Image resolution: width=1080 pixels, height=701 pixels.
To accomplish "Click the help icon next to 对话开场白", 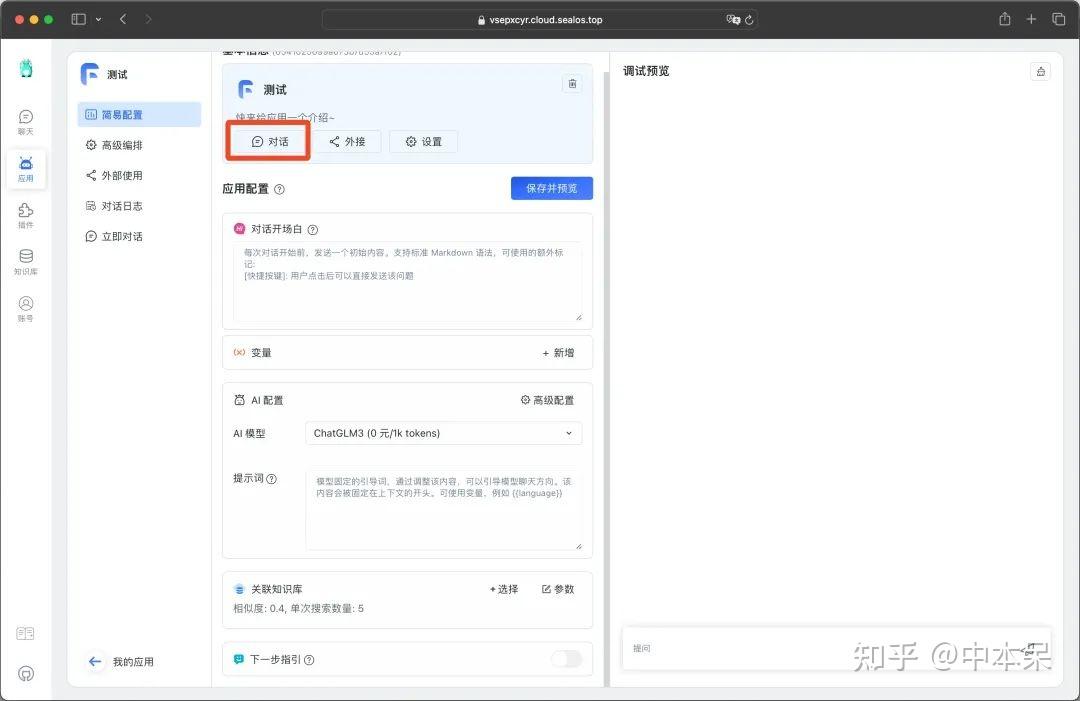I will pyautogui.click(x=312, y=229).
